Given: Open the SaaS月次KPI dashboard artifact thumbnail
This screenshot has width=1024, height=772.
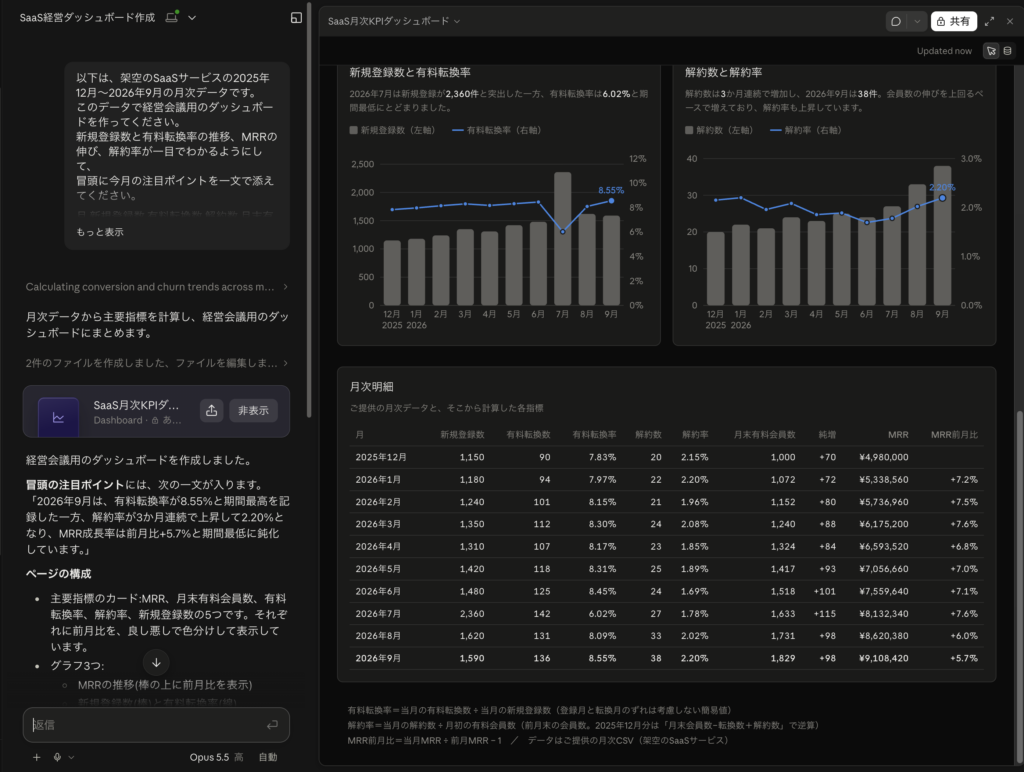Looking at the screenshot, I should tap(58, 417).
